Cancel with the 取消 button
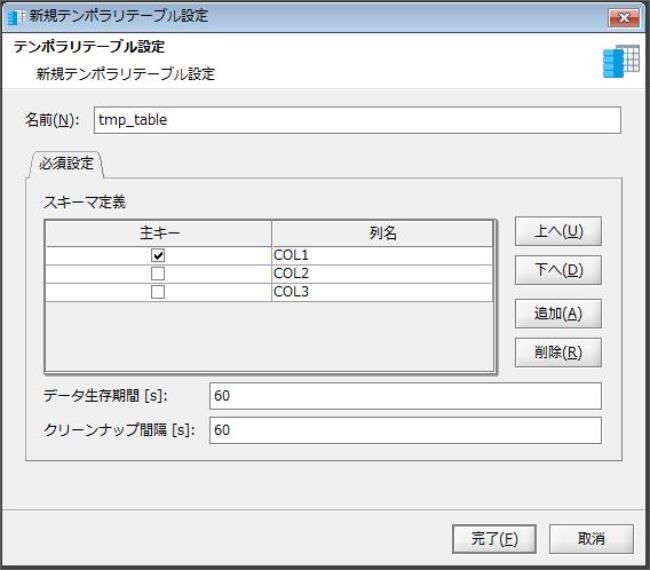Image resolution: width=650 pixels, height=570 pixels. 591,538
